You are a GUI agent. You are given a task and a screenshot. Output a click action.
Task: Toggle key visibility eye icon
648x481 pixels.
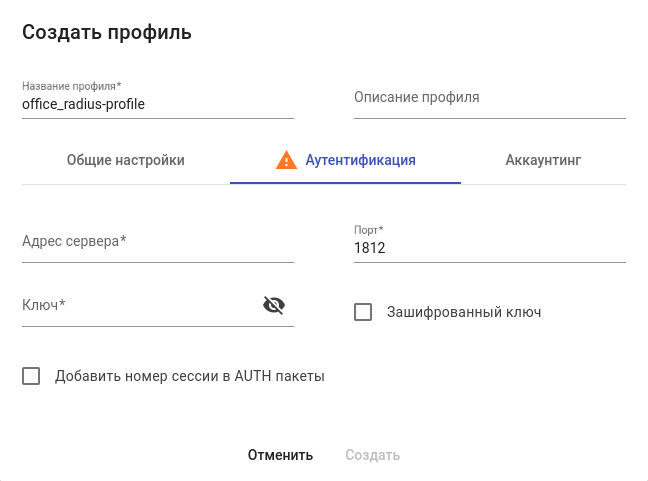pos(273,305)
